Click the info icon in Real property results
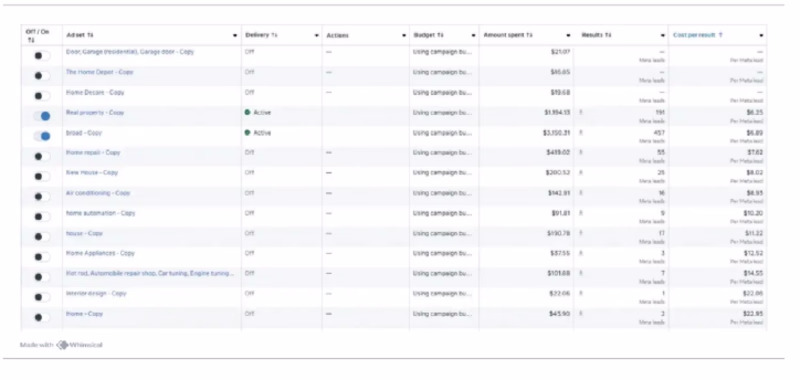The image size is (800, 380). tap(581, 112)
